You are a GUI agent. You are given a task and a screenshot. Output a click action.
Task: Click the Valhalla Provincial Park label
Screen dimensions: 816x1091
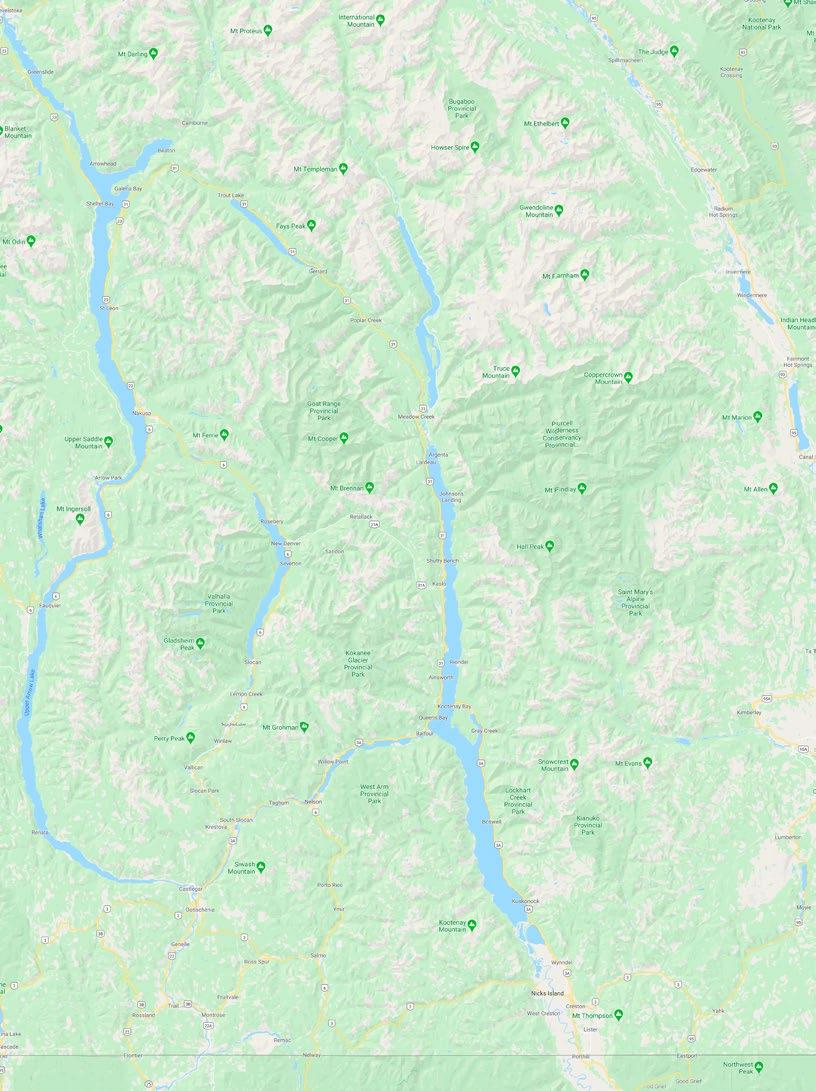point(219,603)
